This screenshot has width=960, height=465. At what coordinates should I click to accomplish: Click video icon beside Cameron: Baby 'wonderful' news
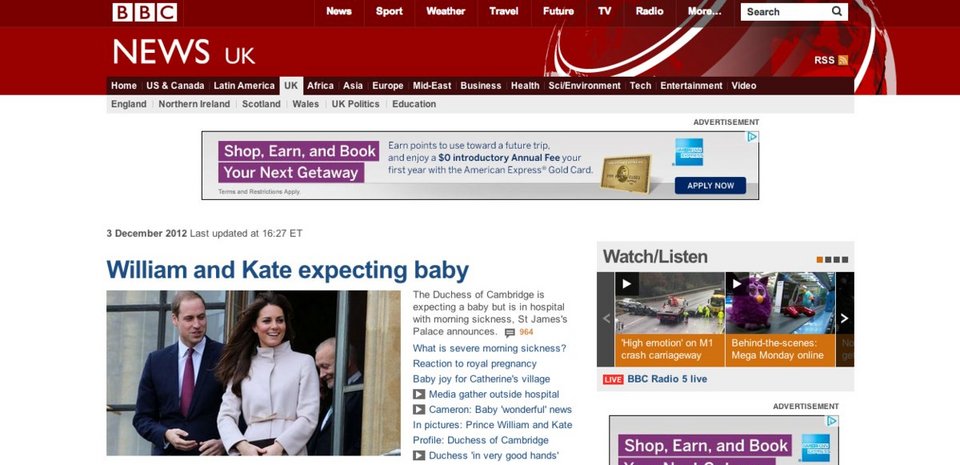[x=419, y=410]
